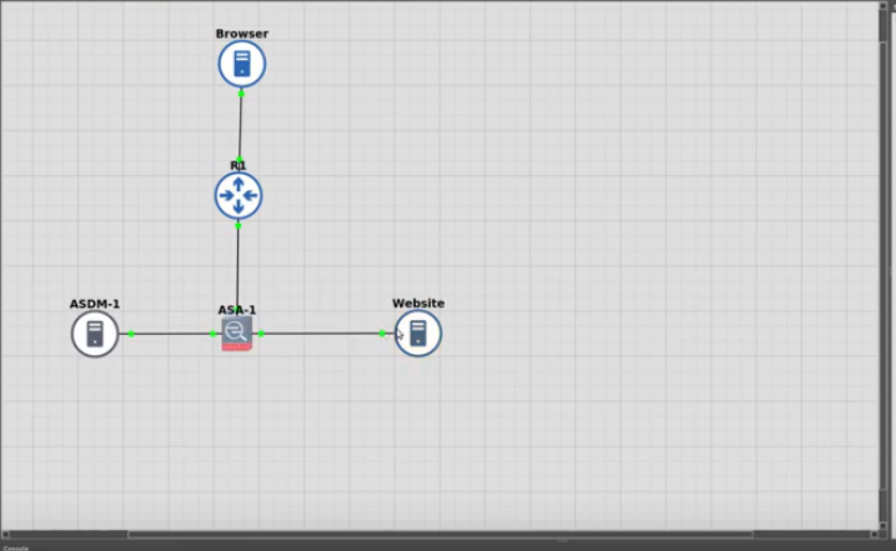Select the Website server icon
Image resolution: width=896 pixels, height=551 pixels.
pos(418,333)
